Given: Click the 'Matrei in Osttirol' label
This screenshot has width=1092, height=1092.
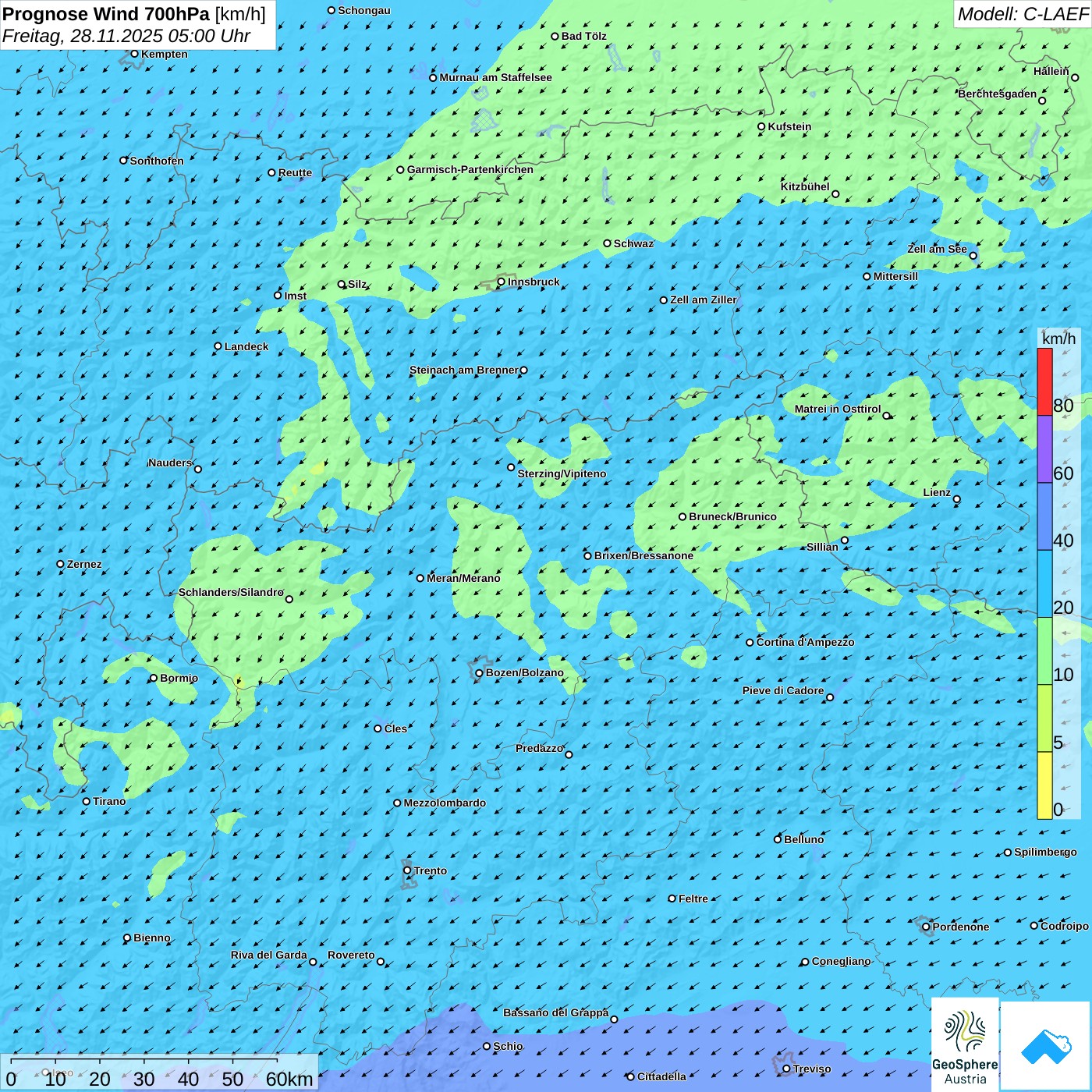Looking at the screenshot, I should click(x=838, y=409).
